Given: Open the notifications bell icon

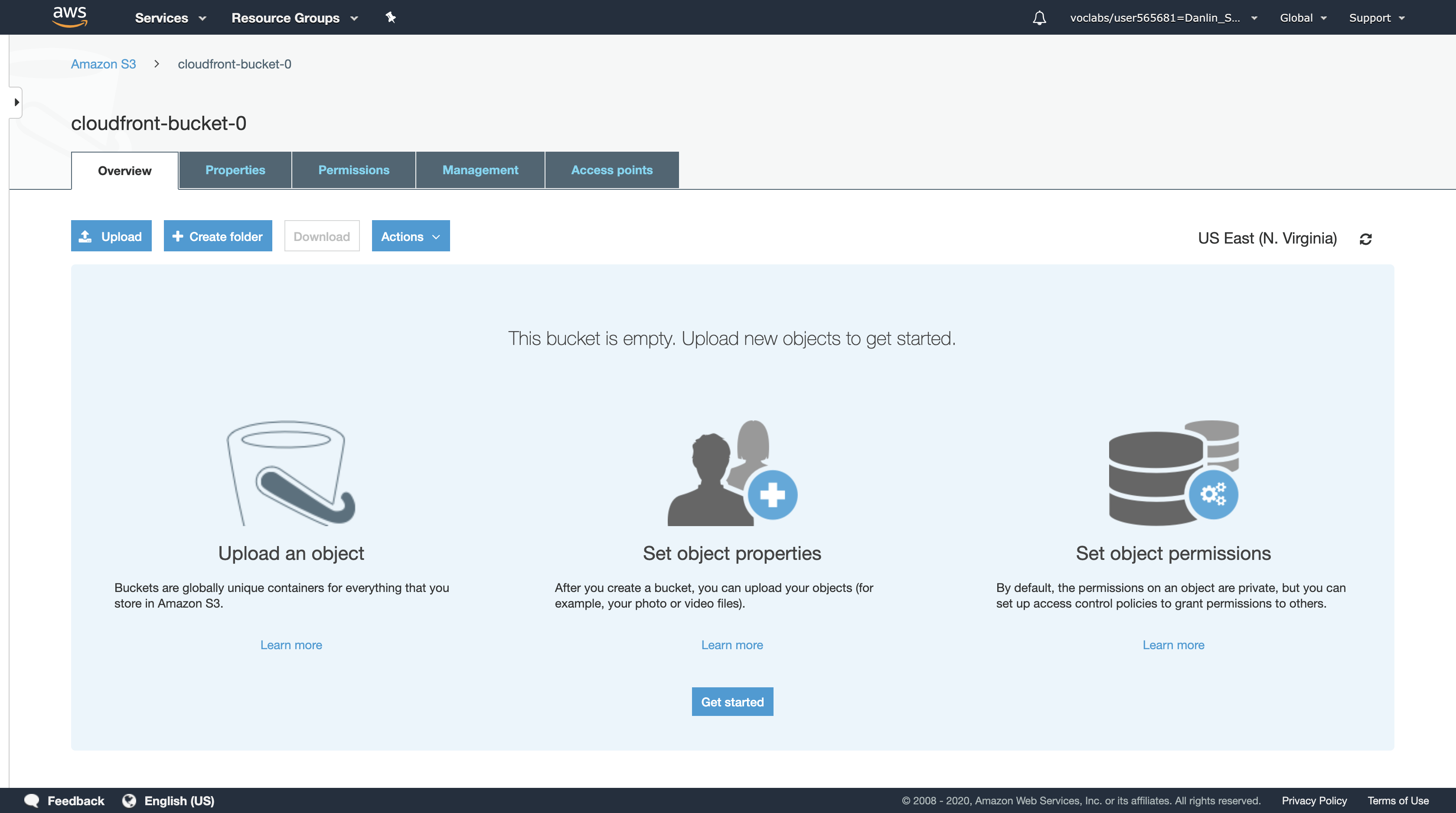Looking at the screenshot, I should pyautogui.click(x=1039, y=18).
